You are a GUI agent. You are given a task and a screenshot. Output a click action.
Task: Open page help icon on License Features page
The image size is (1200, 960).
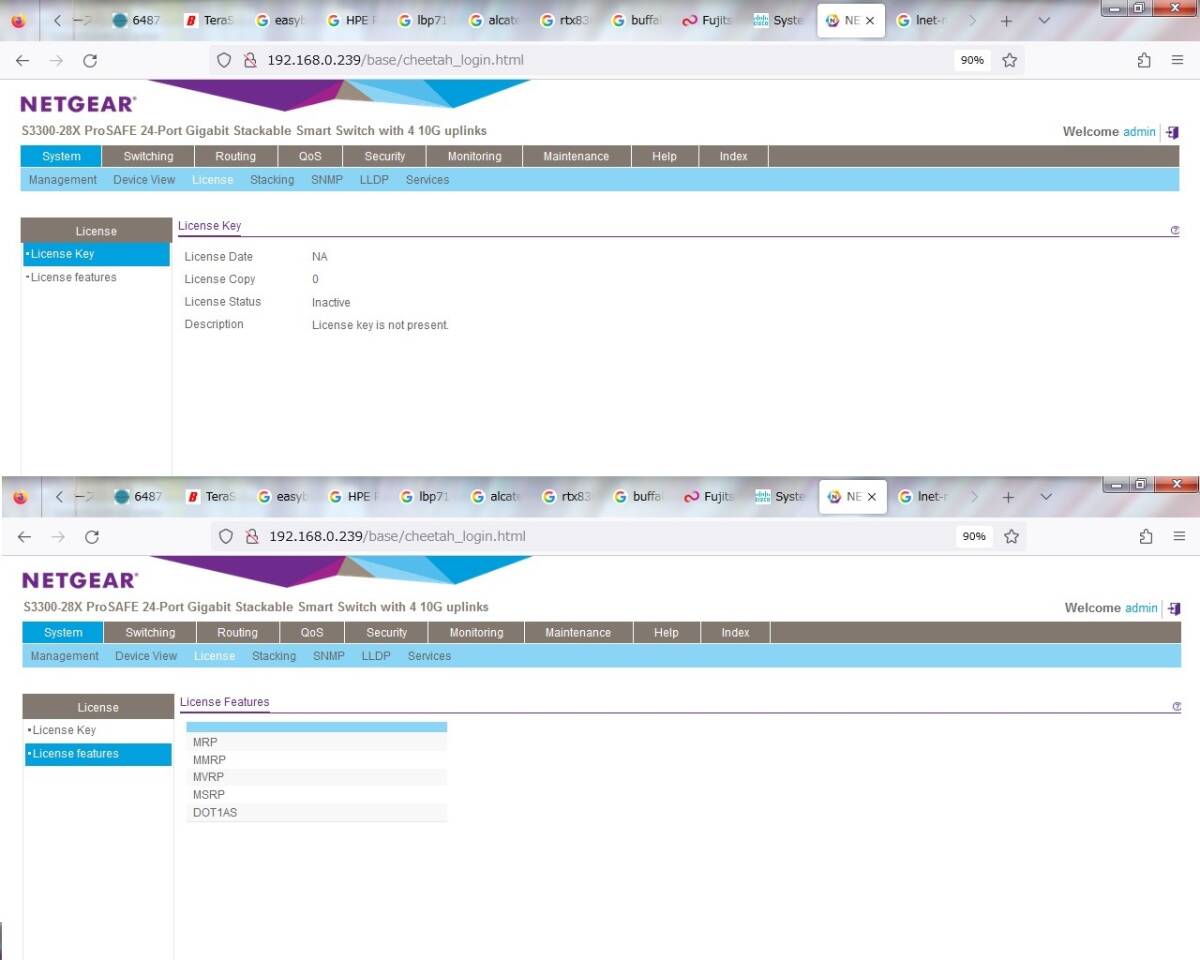pyautogui.click(x=1177, y=706)
